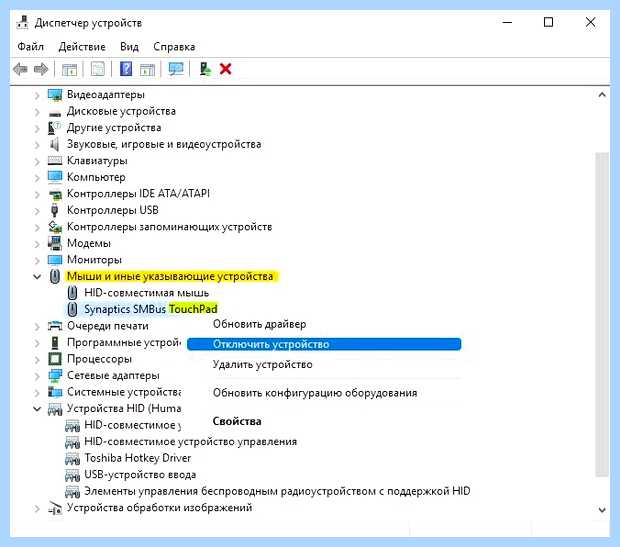The image size is (620, 547).
Task: Open the Вид menu
Action: [129, 47]
